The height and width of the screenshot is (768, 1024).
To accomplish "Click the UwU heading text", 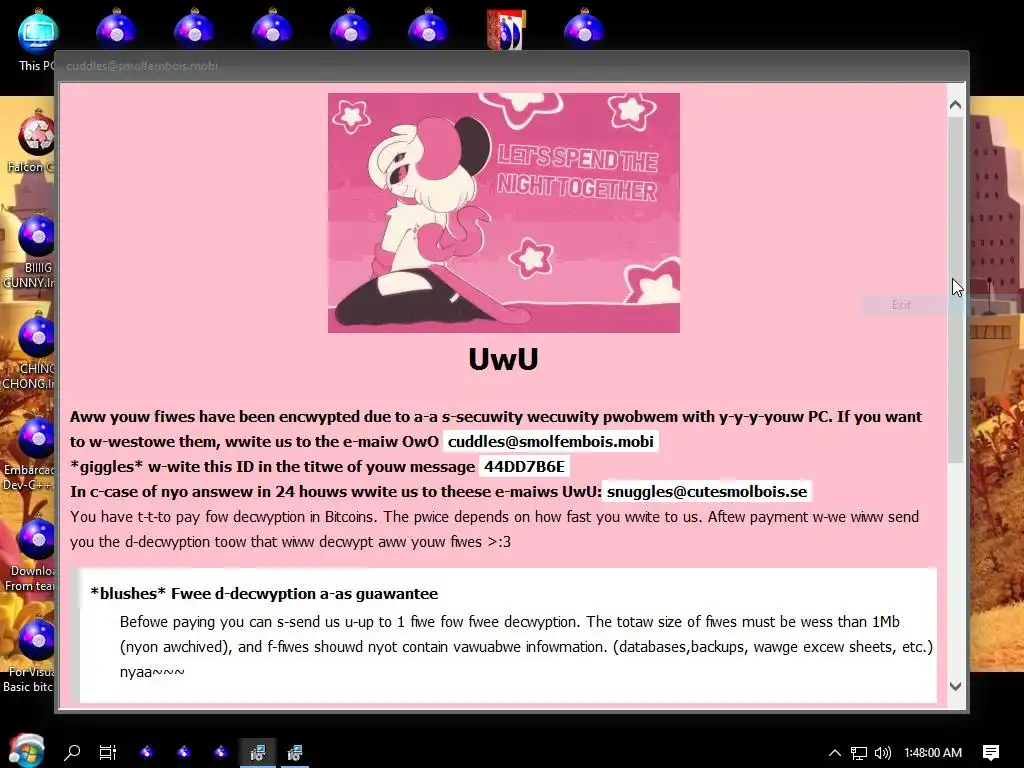I will tap(504, 359).
